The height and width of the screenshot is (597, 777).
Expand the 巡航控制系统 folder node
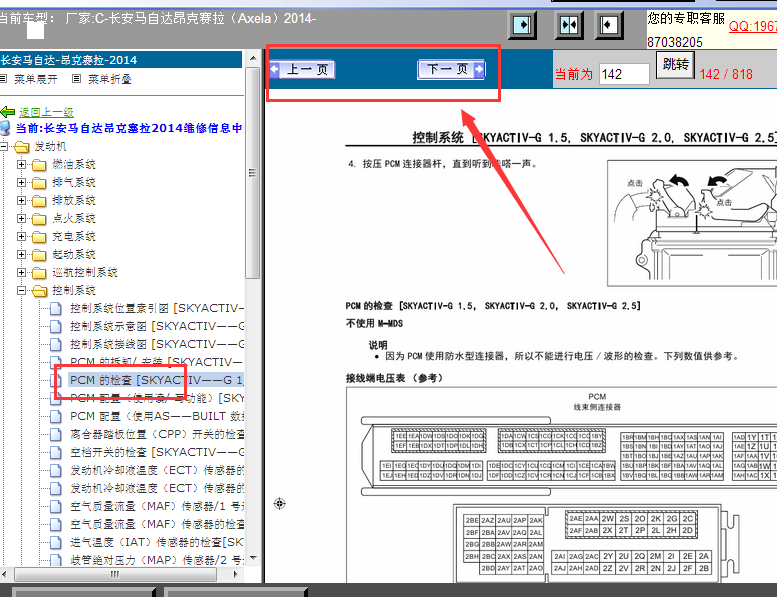21,272
